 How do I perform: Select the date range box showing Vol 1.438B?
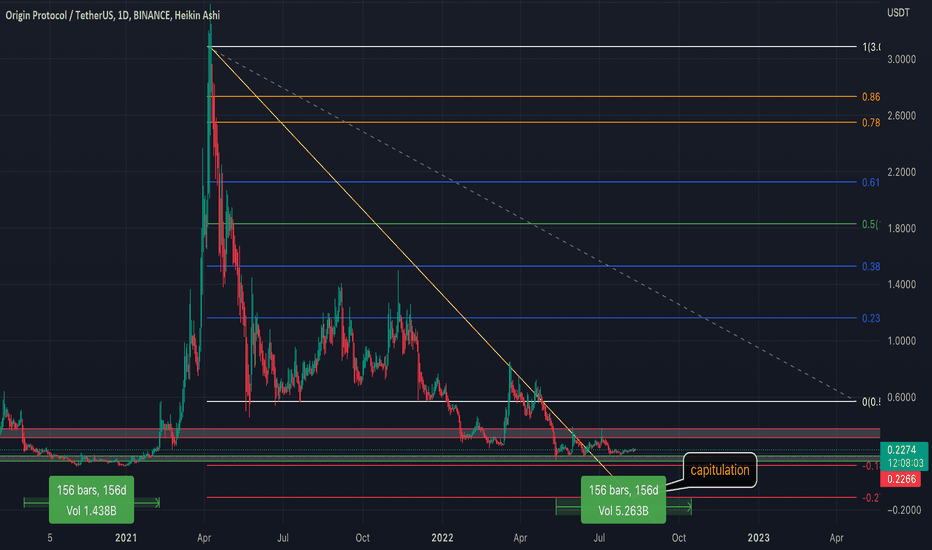(x=91, y=500)
